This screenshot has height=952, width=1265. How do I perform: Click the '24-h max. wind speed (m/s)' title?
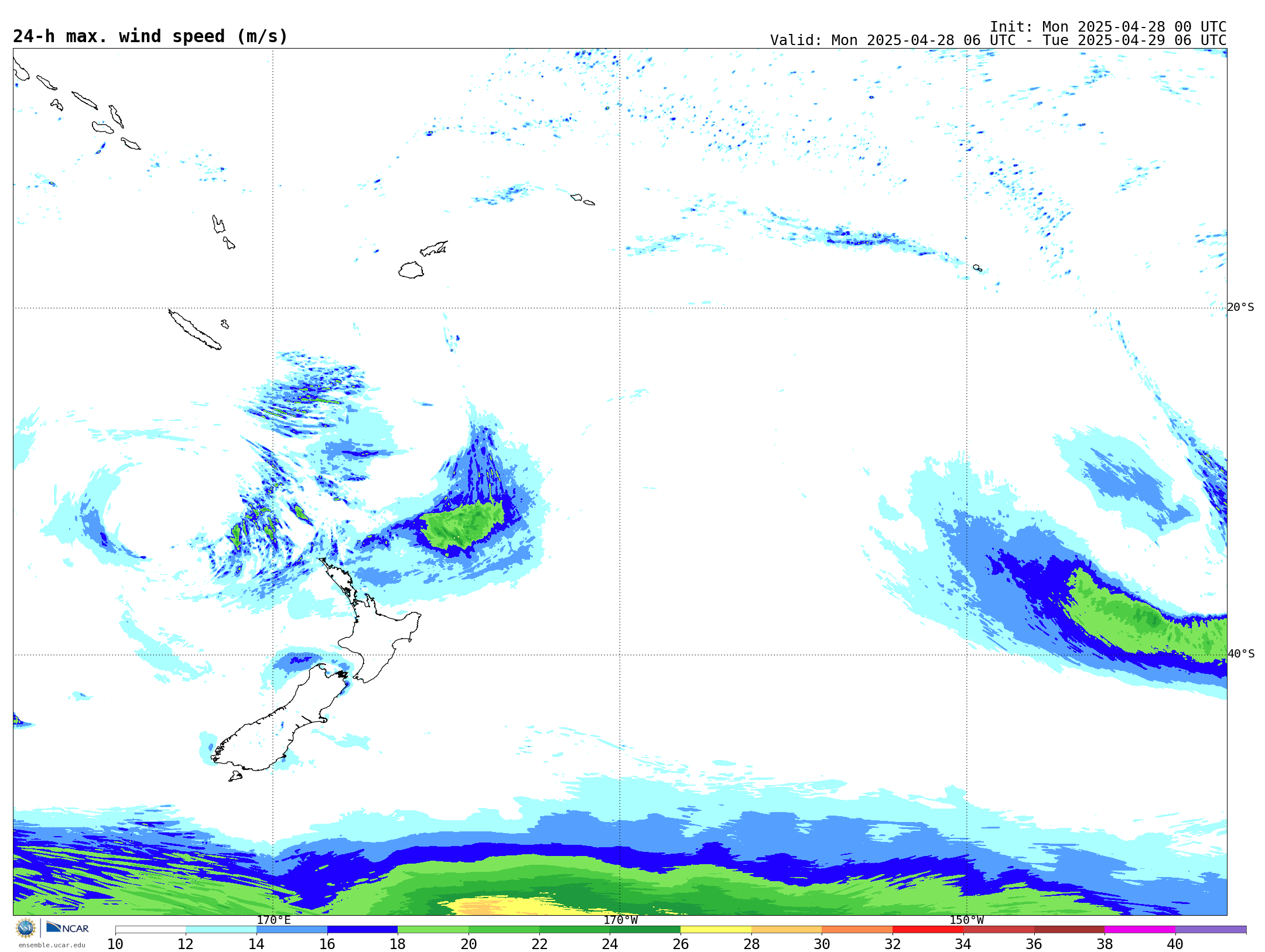pyautogui.click(x=151, y=36)
